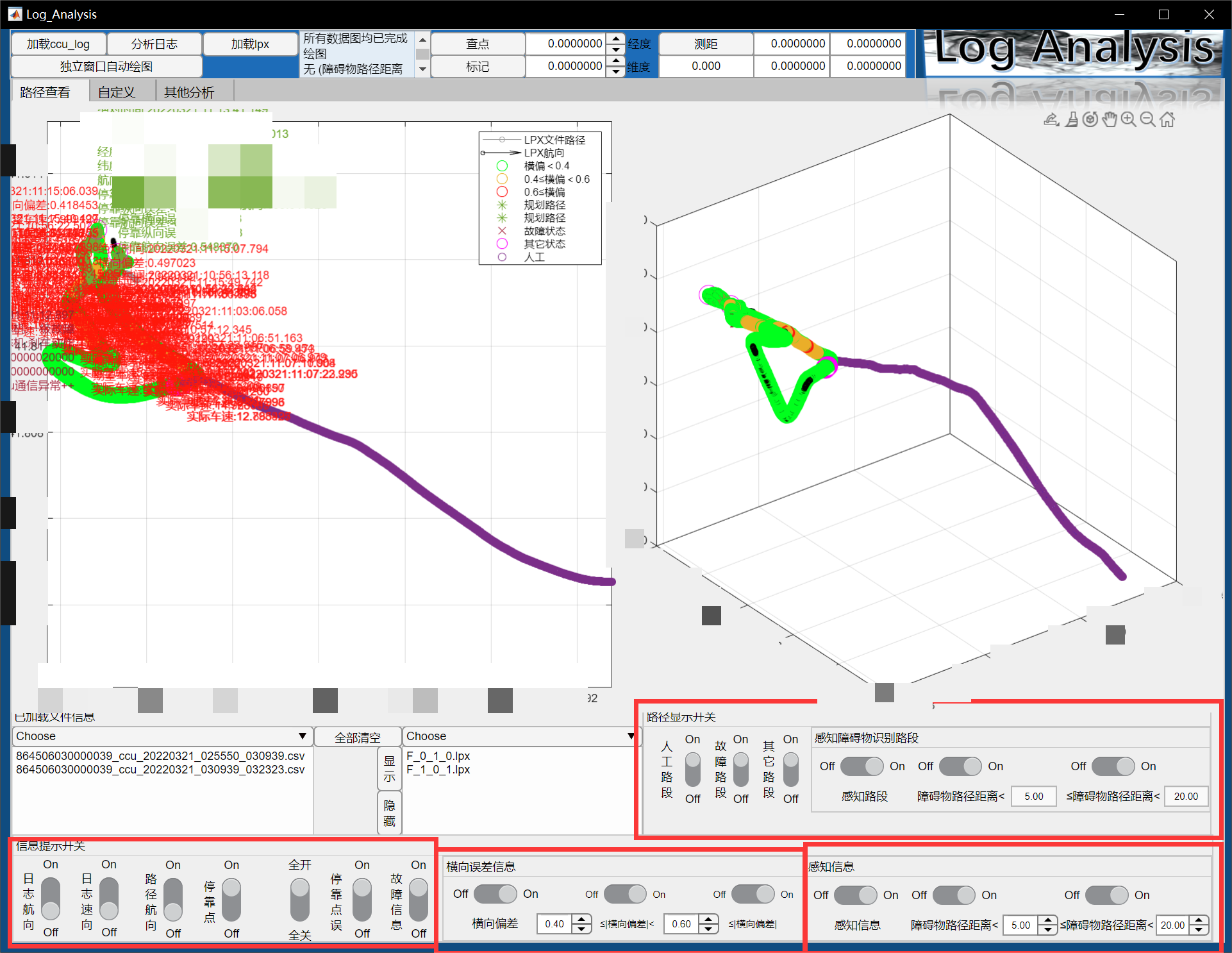The height and width of the screenshot is (953, 1232).
Task: Activate the zoom in magnifier
Action: pyautogui.click(x=1129, y=119)
